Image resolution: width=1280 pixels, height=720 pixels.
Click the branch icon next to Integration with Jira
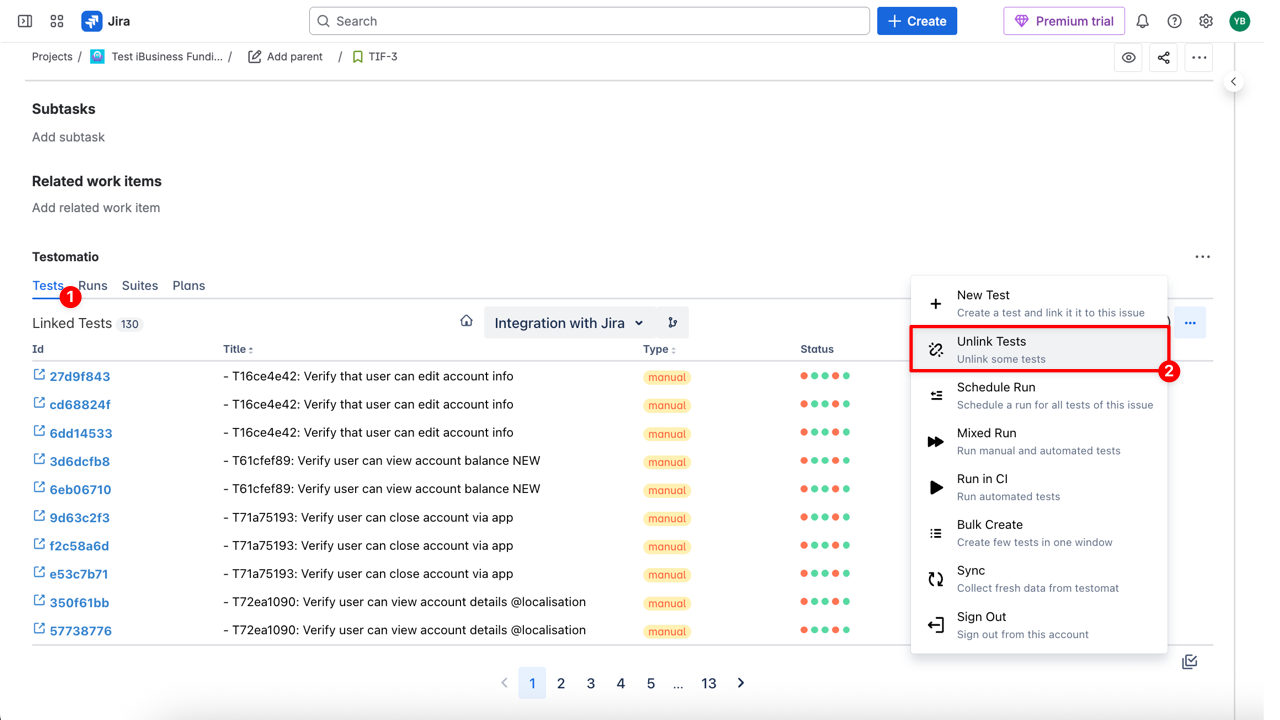click(672, 323)
